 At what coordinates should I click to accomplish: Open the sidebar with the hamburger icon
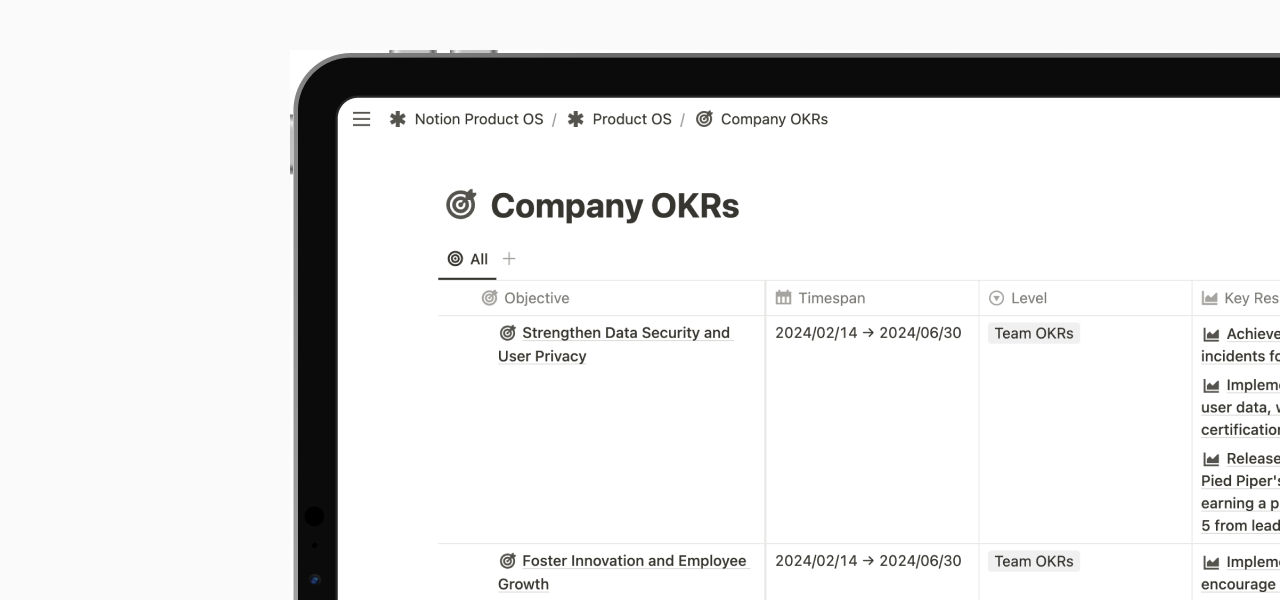[x=361, y=119]
